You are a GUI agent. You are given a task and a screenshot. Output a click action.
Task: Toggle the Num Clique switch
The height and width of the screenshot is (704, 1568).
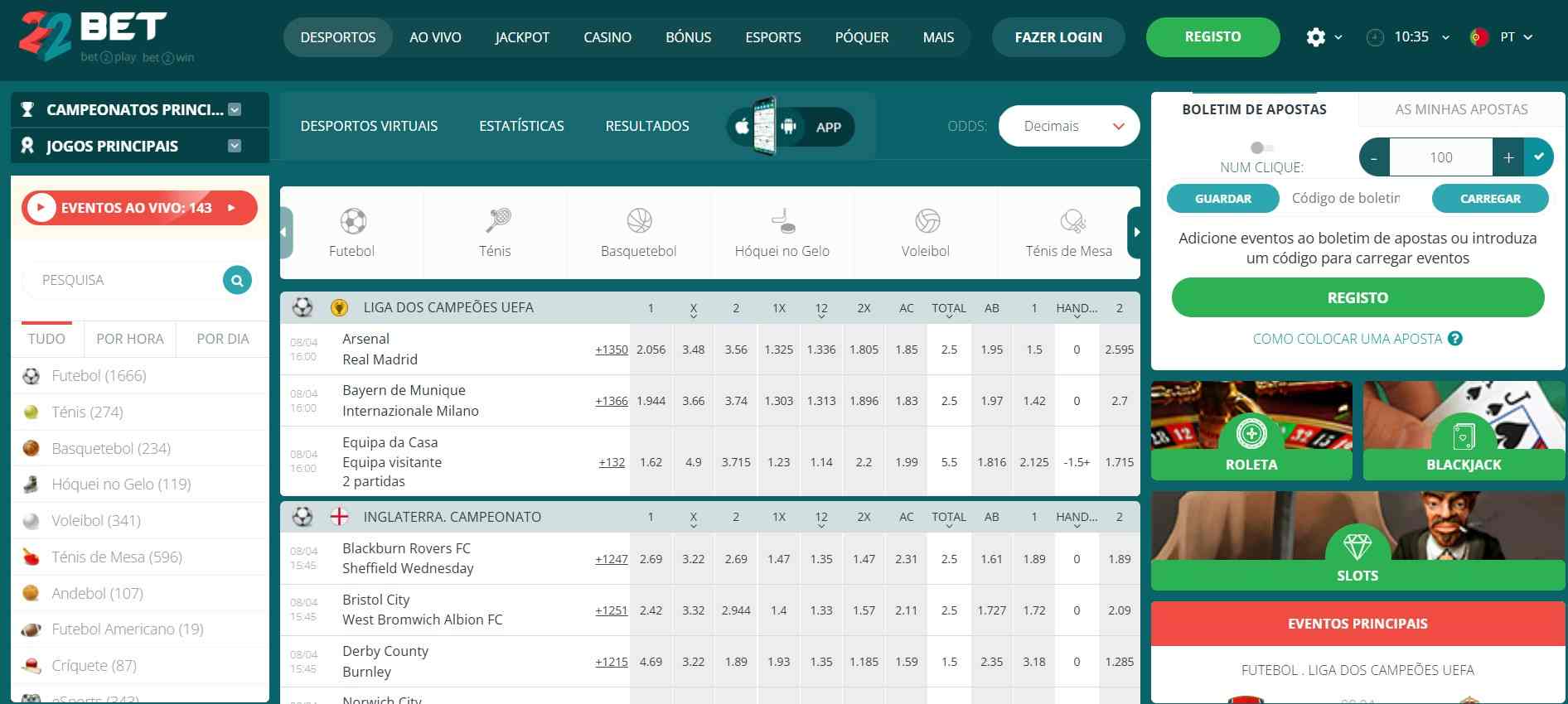pyautogui.click(x=1261, y=147)
